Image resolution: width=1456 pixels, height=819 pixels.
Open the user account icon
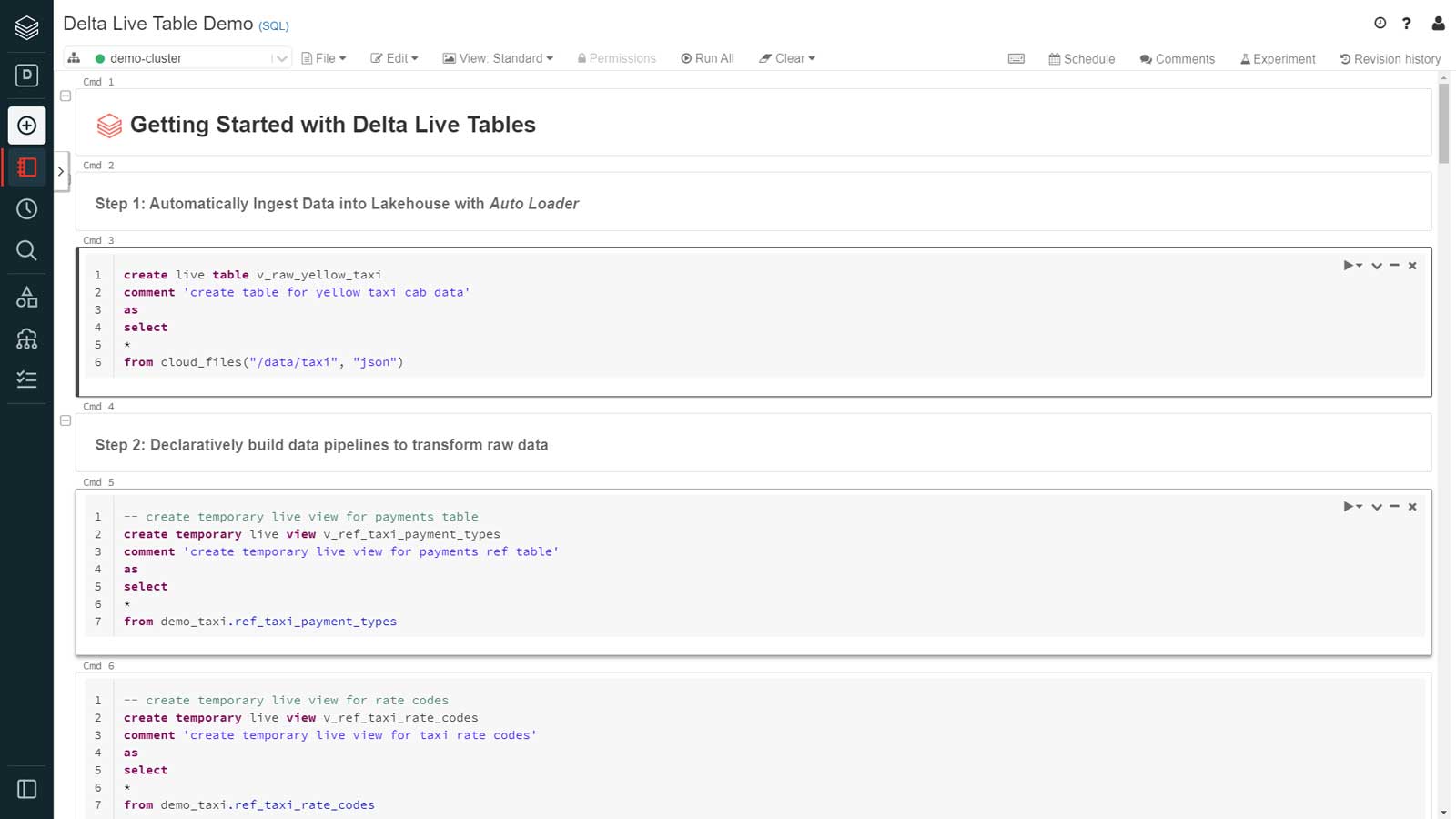click(x=1438, y=24)
